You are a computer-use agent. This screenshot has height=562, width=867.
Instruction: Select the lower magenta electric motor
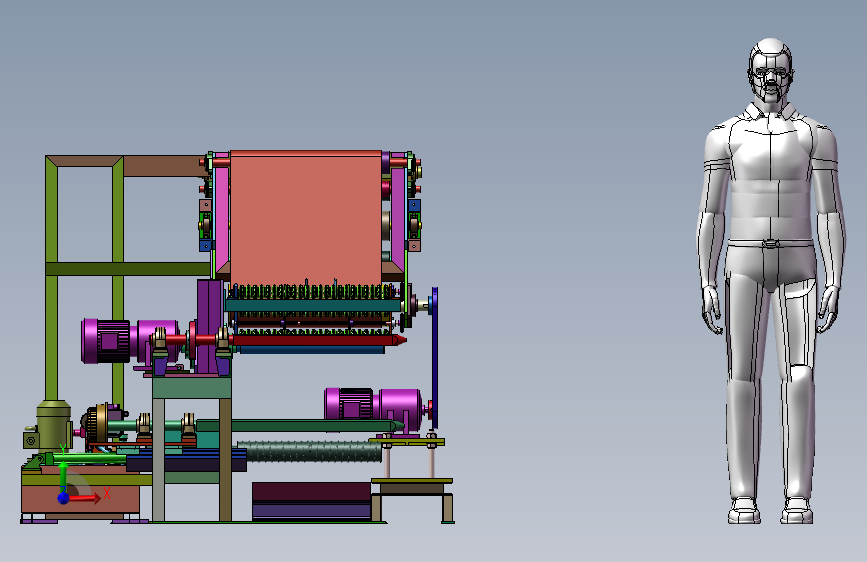click(x=374, y=409)
